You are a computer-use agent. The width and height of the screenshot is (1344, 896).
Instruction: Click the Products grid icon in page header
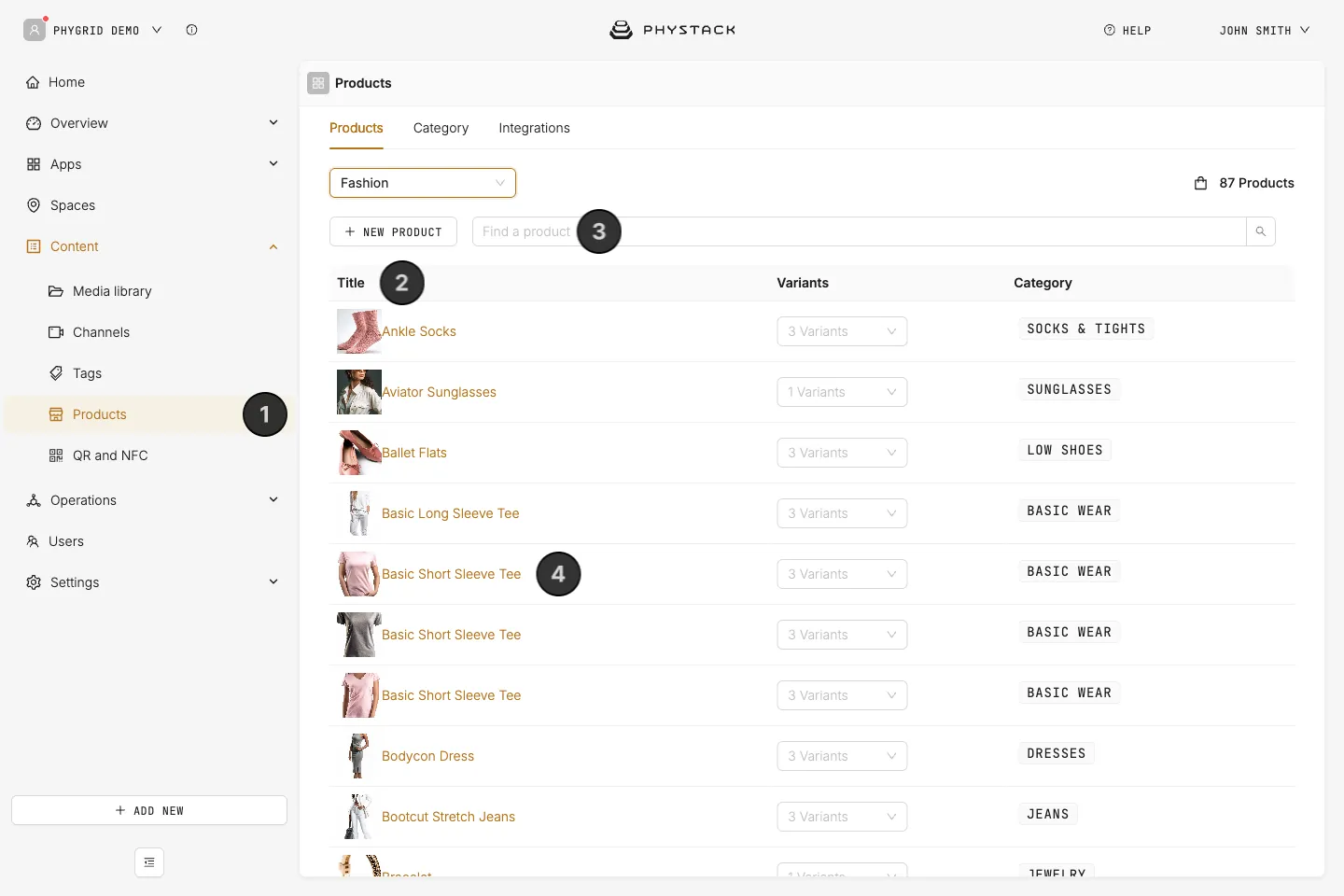pyautogui.click(x=318, y=83)
